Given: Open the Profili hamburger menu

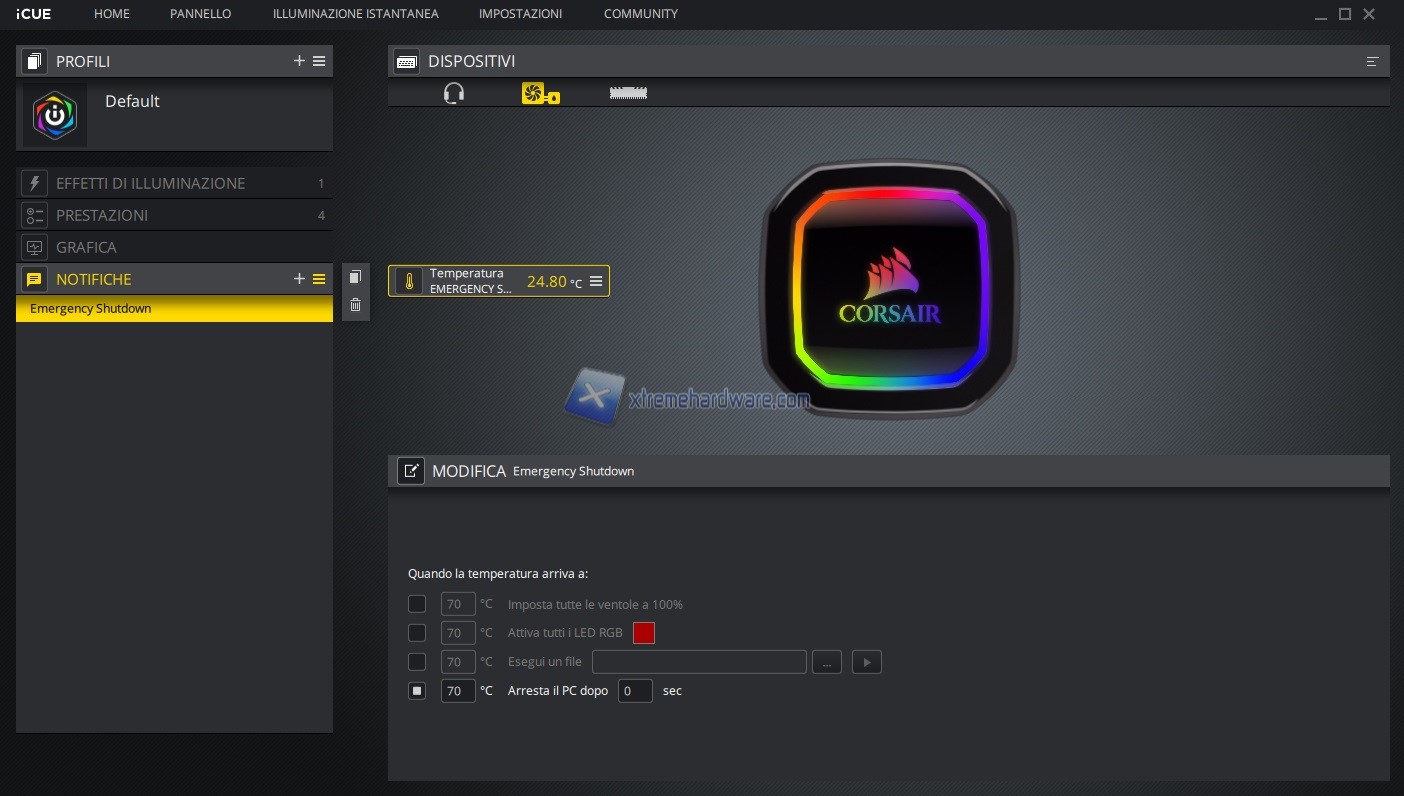Looking at the screenshot, I should (319, 61).
